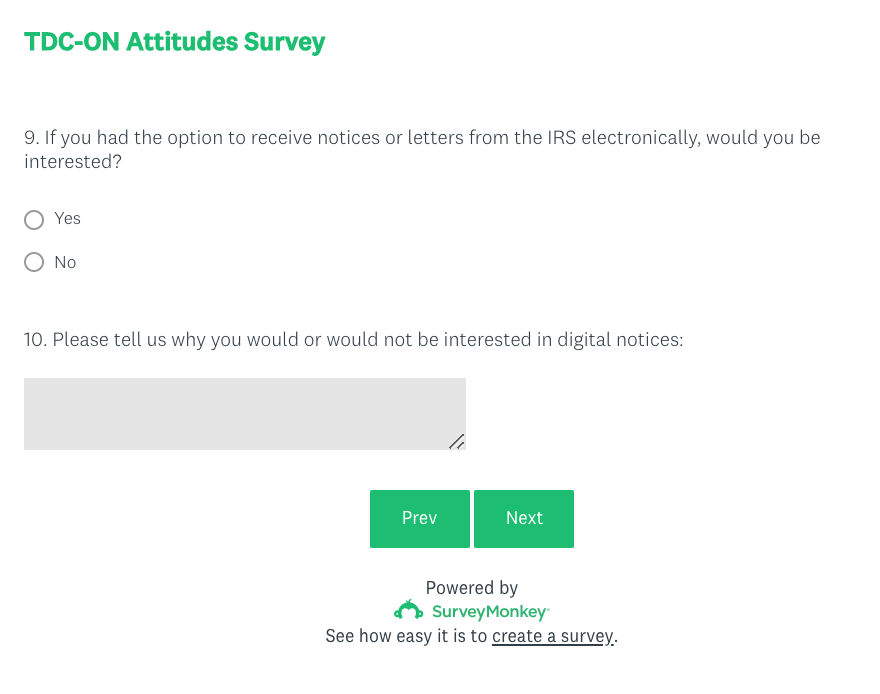Grab the text box resize handle
This screenshot has height=694, width=880.
pyautogui.click(x=456, y=441)
